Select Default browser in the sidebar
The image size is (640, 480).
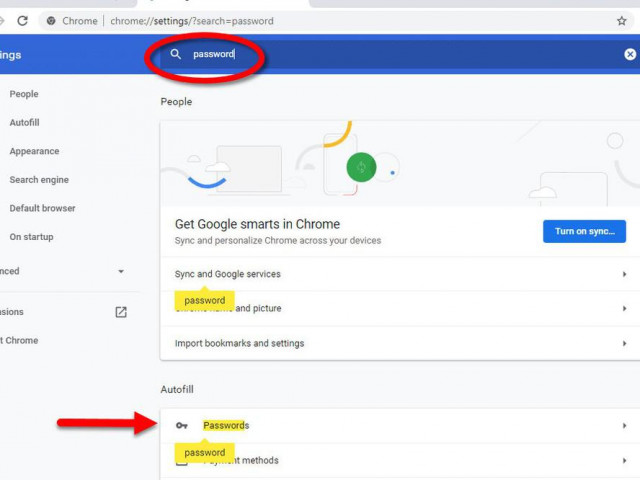(x=42, y=208)
